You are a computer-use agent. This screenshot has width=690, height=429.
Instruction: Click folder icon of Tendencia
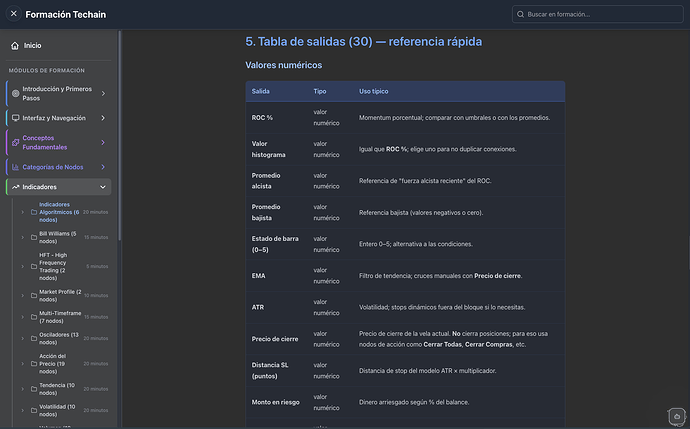[x=34, y=389]
